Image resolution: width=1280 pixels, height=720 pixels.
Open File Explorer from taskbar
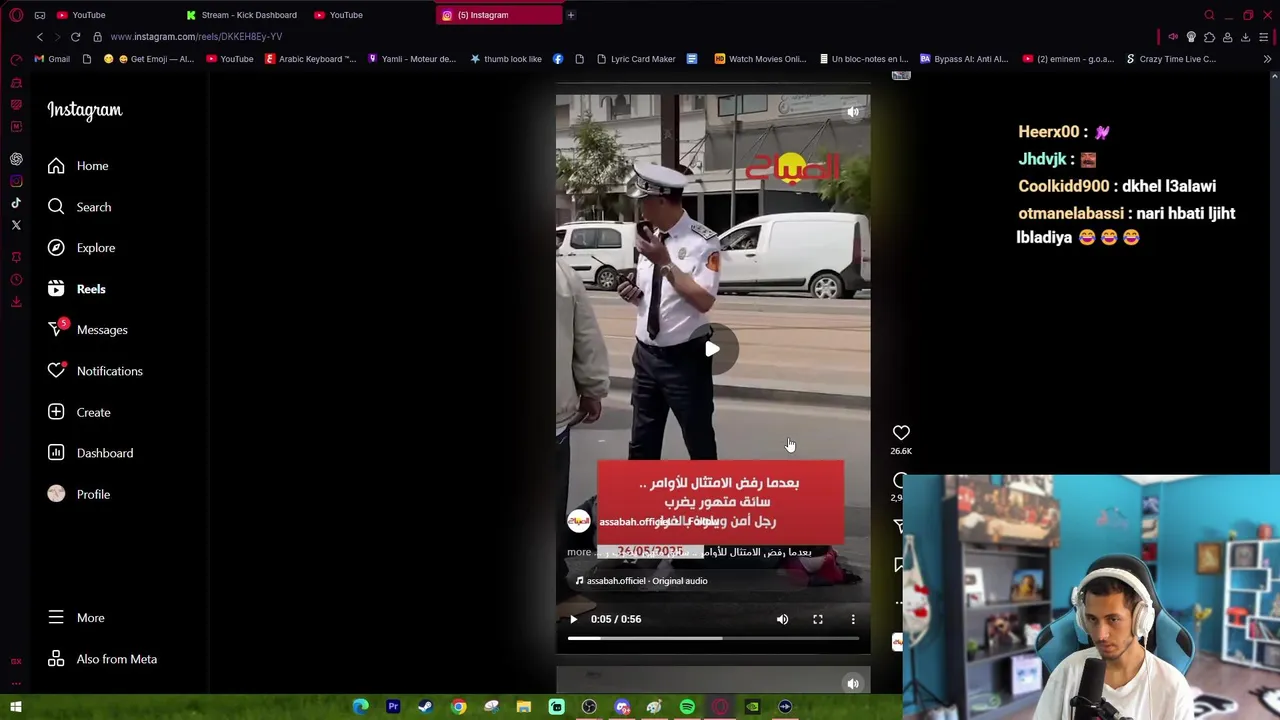pyautogui.click(x=523, y=707)
